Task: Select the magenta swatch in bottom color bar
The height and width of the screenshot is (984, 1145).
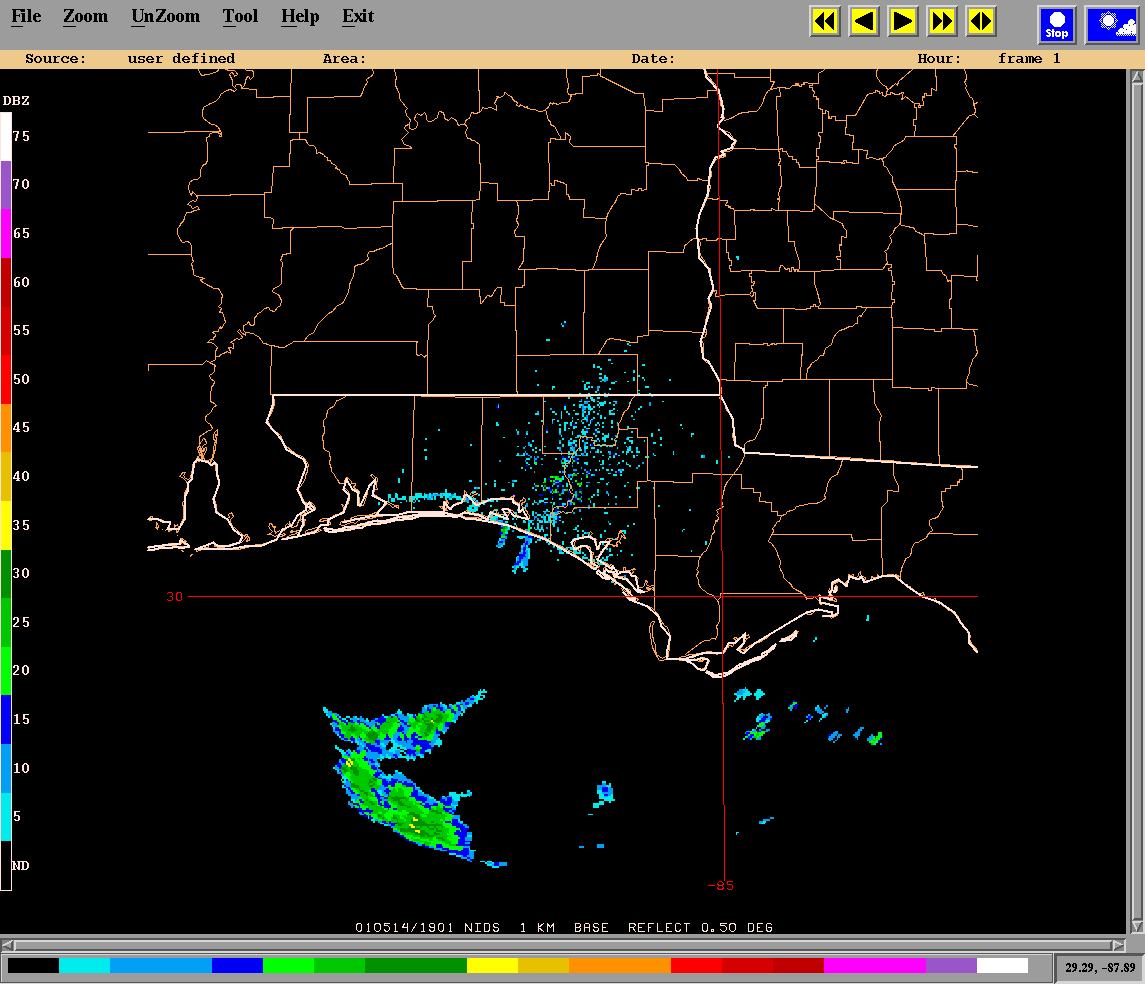Action: click(x=873, y=966)
